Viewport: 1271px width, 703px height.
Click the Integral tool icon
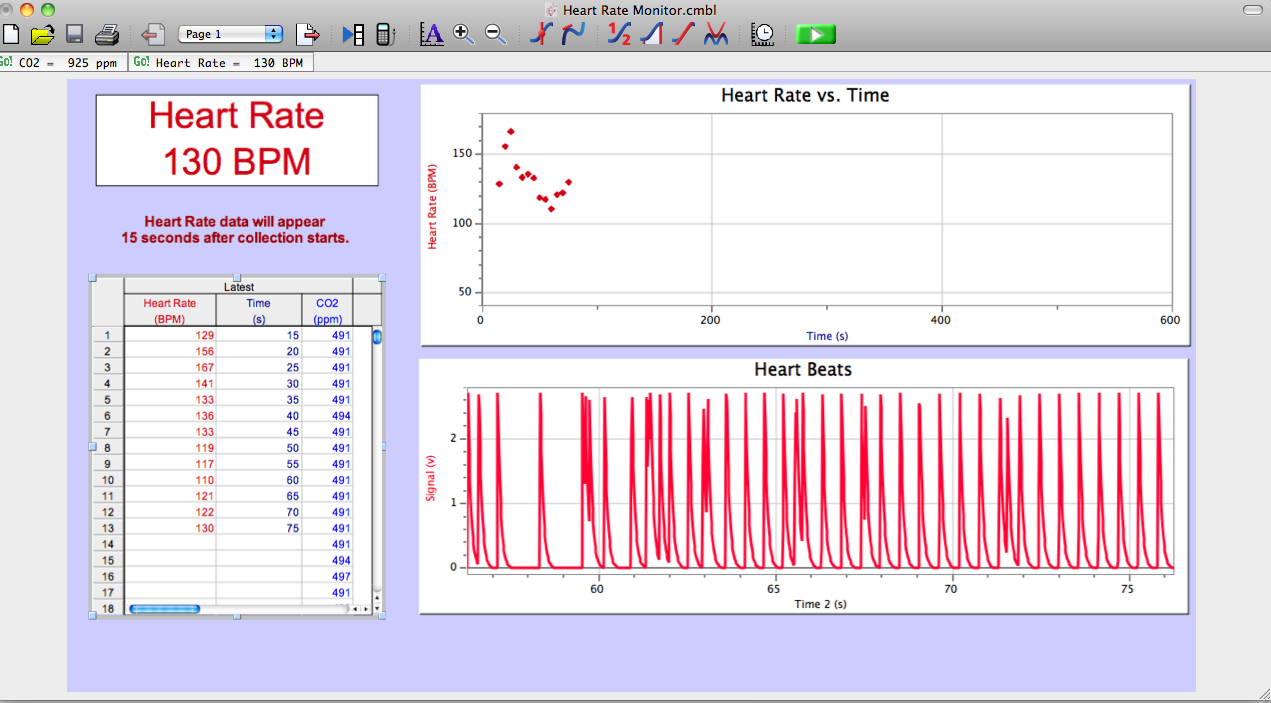pos(651,35)
